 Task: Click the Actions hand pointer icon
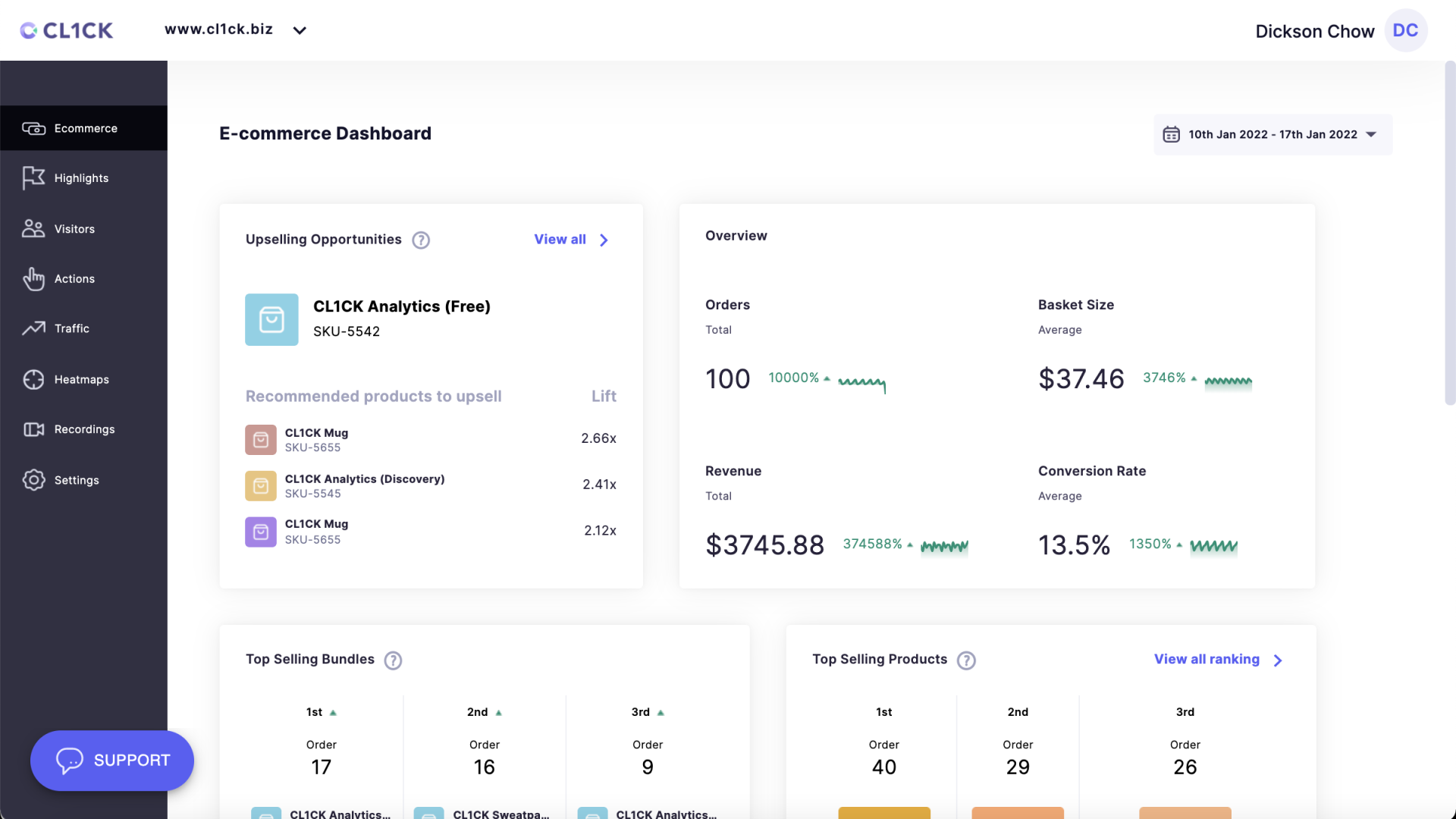[33, 279]
